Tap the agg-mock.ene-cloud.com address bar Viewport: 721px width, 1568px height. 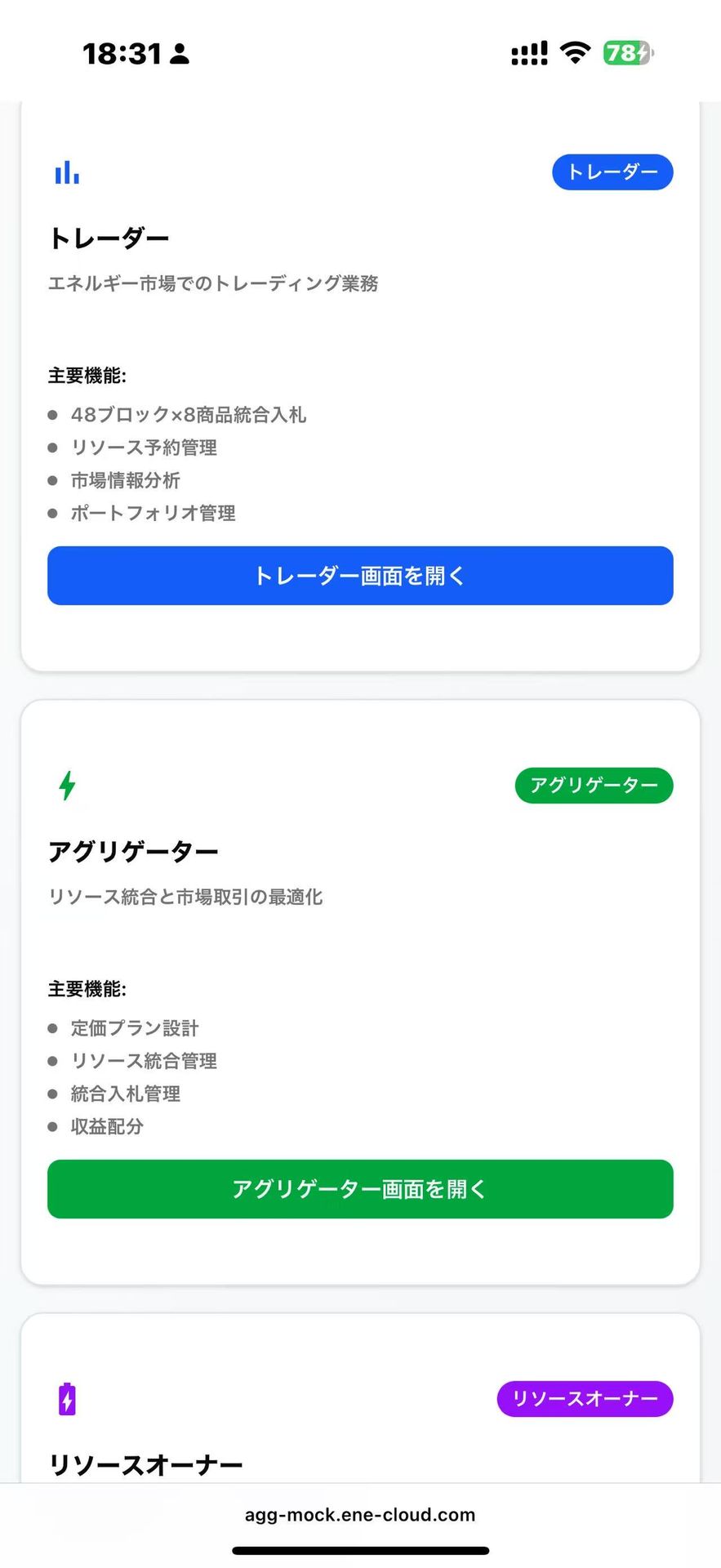(x=360, y=1515)
